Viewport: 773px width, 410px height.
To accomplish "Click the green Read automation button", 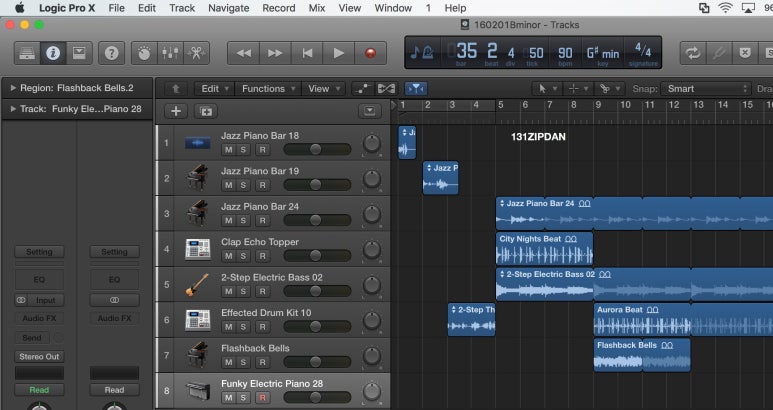I will point(39,390).
